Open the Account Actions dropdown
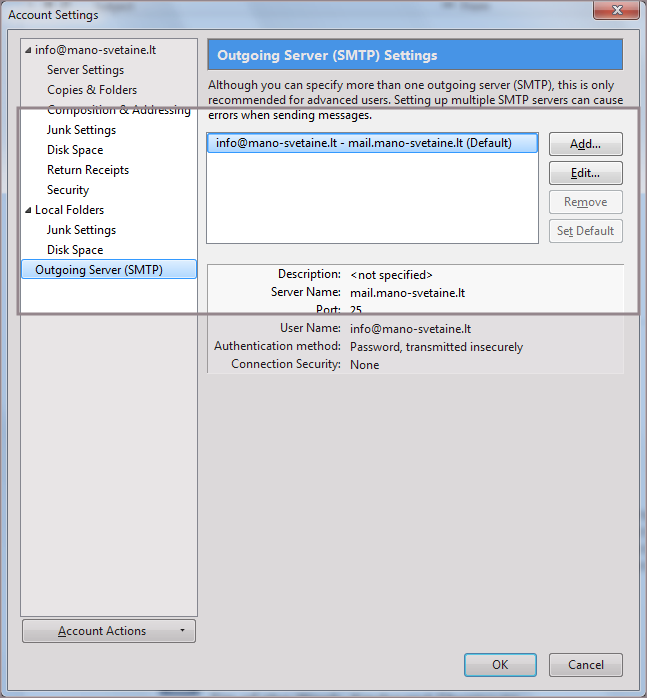Viewport: 647px width, 698px height. (x=109, y=631)
